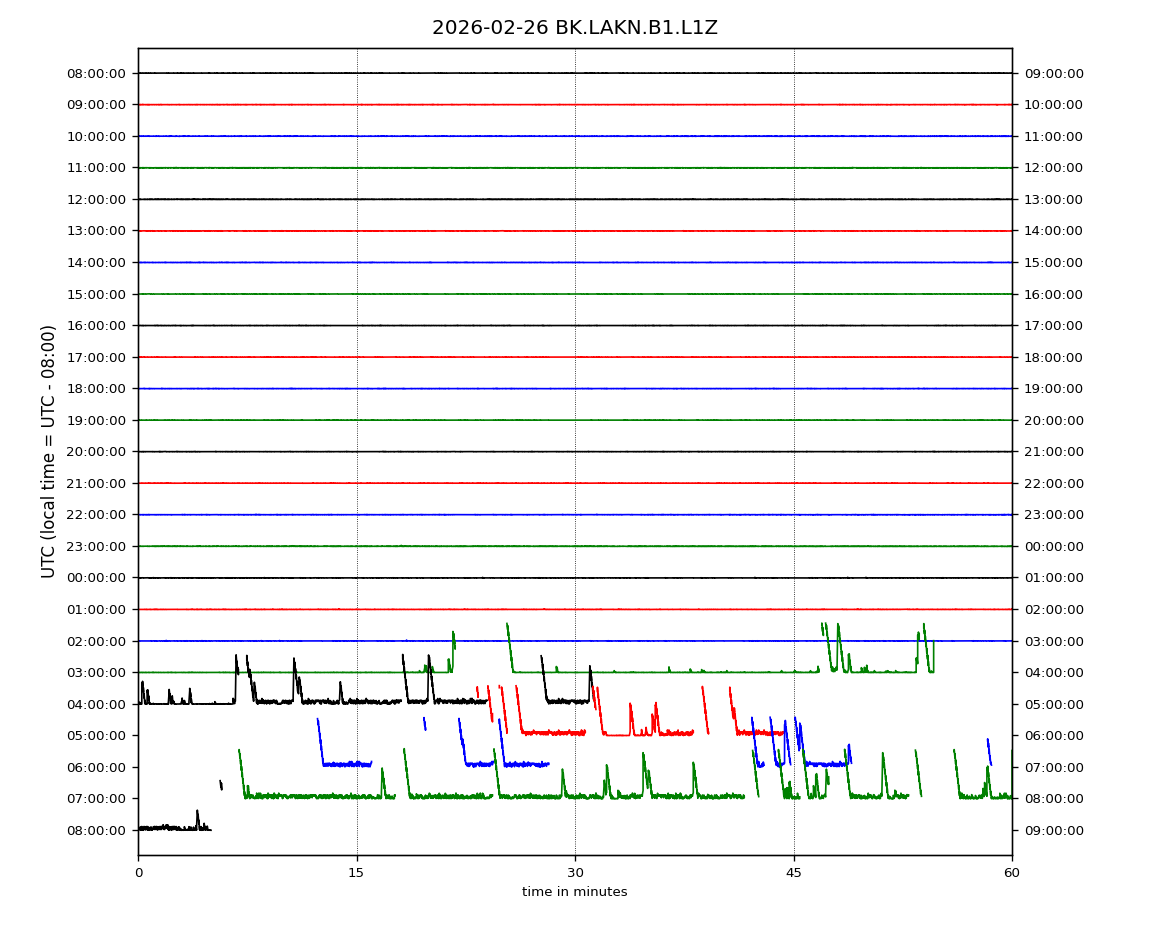Click the 03:00:00 label on left axis
The width and height of the screenshot is (1150, 950).
point(97,672)
